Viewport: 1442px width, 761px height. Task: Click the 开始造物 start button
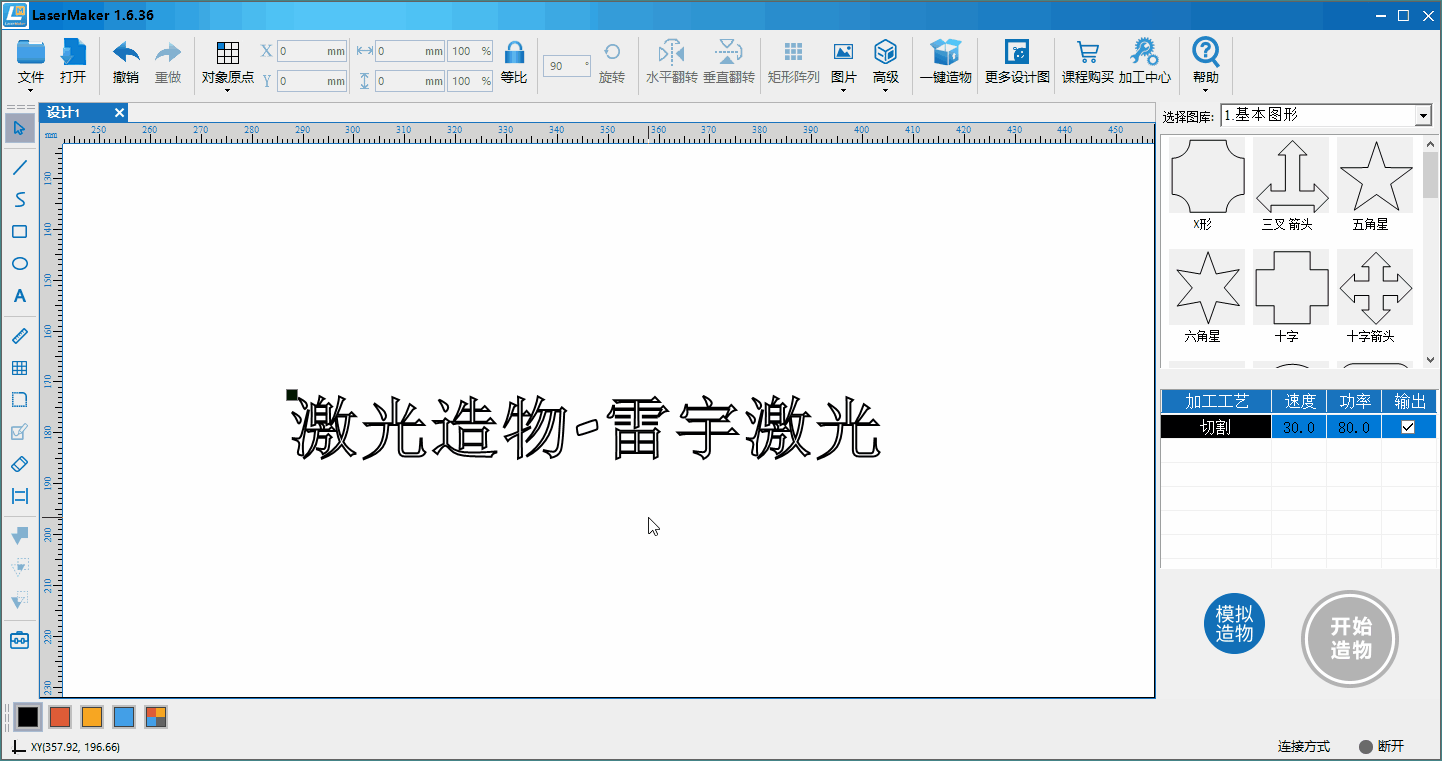click(1350, 638)
